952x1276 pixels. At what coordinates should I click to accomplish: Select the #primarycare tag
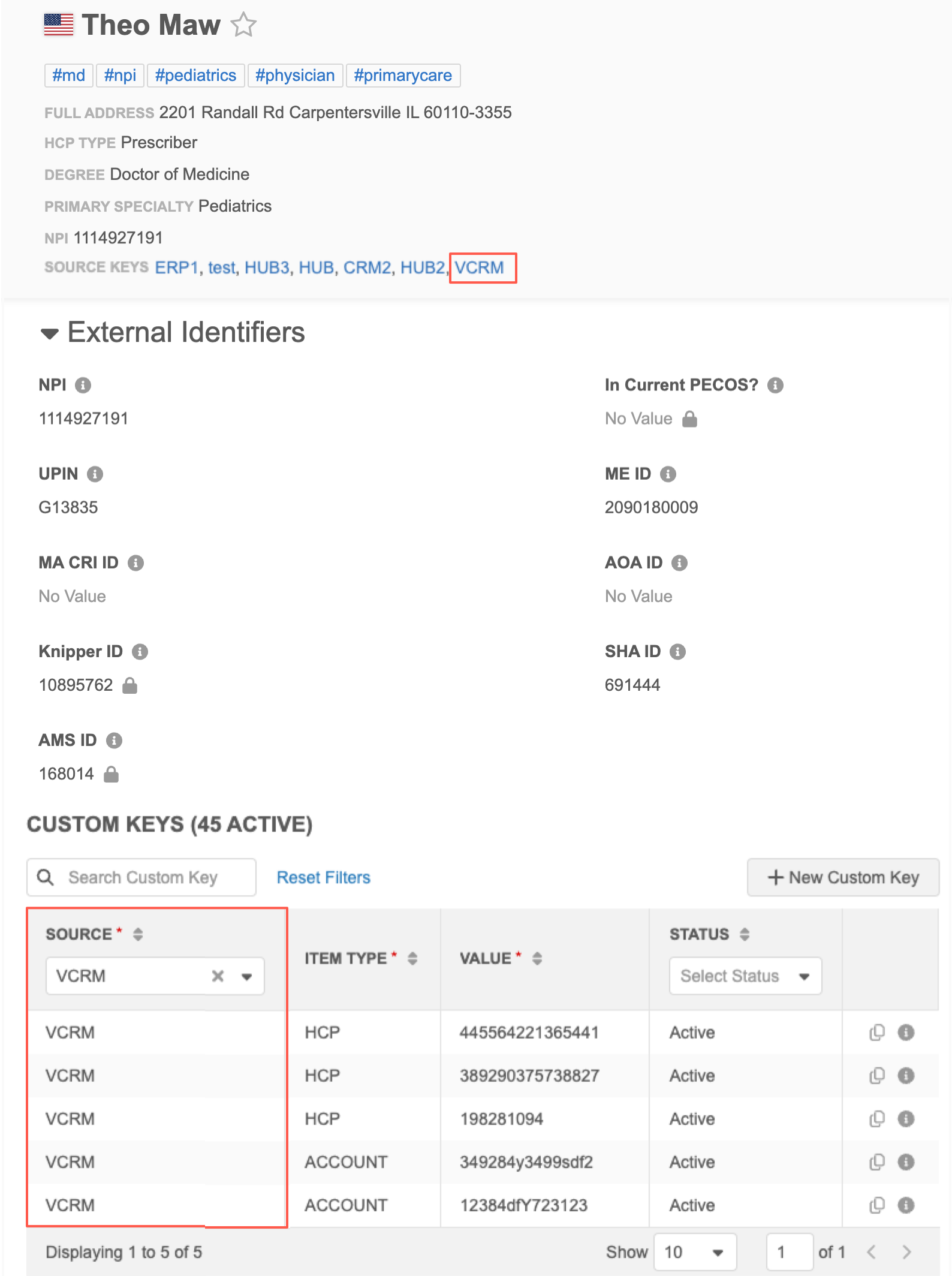pyautogui.click(x=402, y=76)
